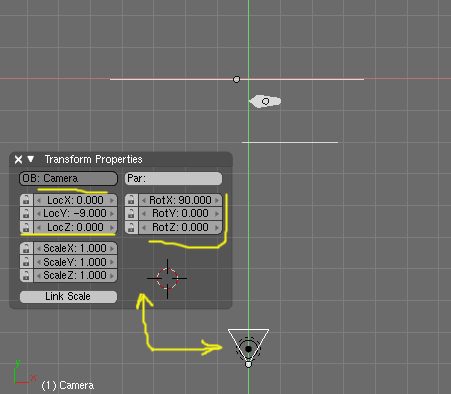Click the Link Scale button
The image size is (451, 394).
pyautogui.click(x=68, y=297)
